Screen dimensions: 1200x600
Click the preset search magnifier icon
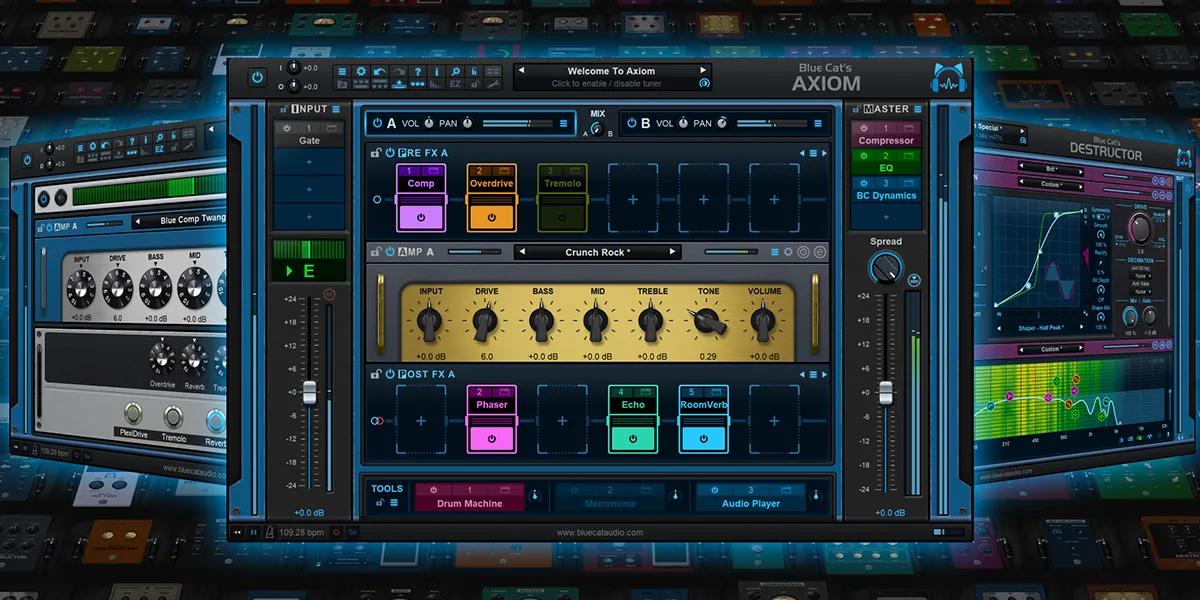pos(455,70)
